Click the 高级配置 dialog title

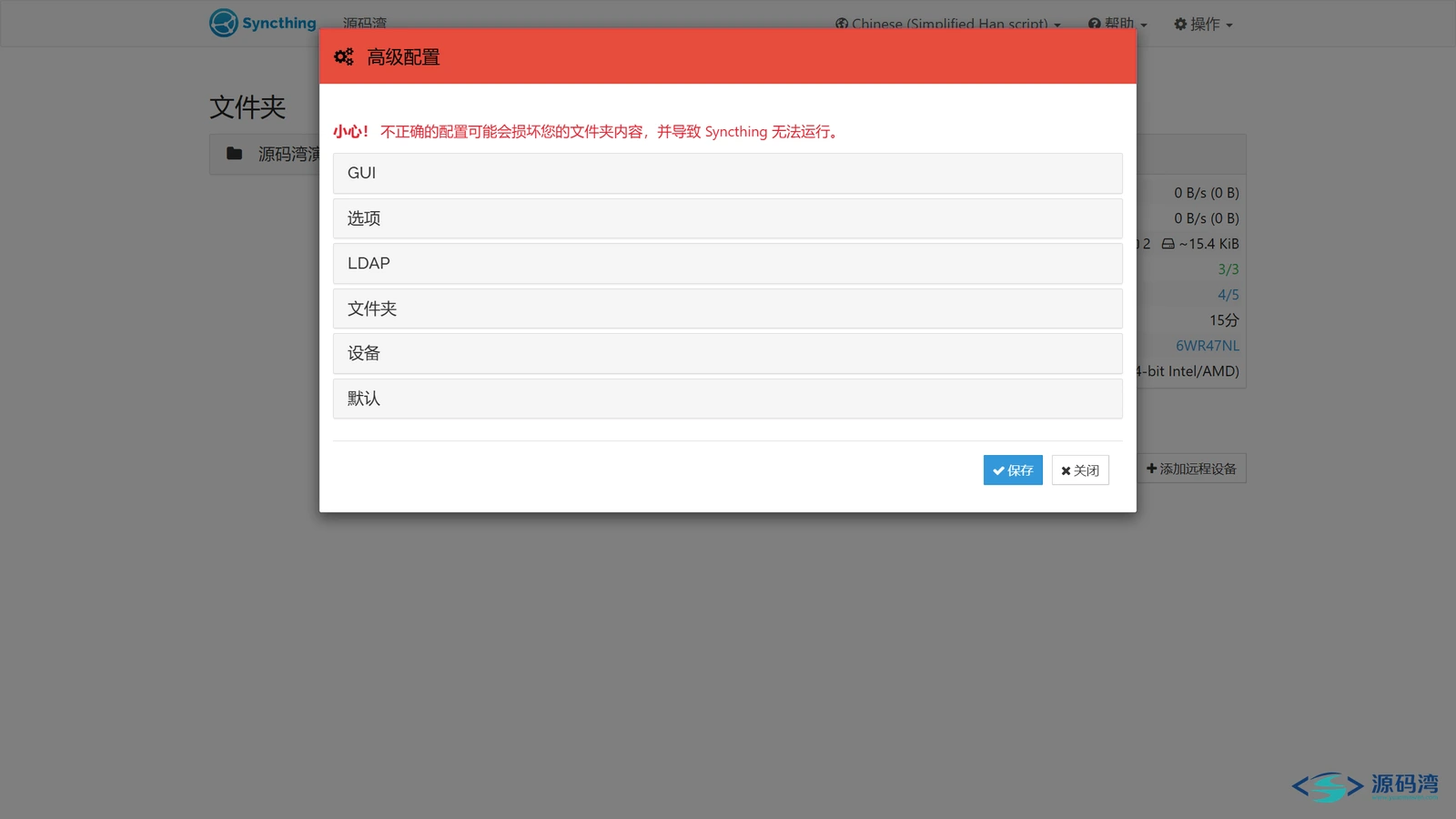tap(403, 57)
